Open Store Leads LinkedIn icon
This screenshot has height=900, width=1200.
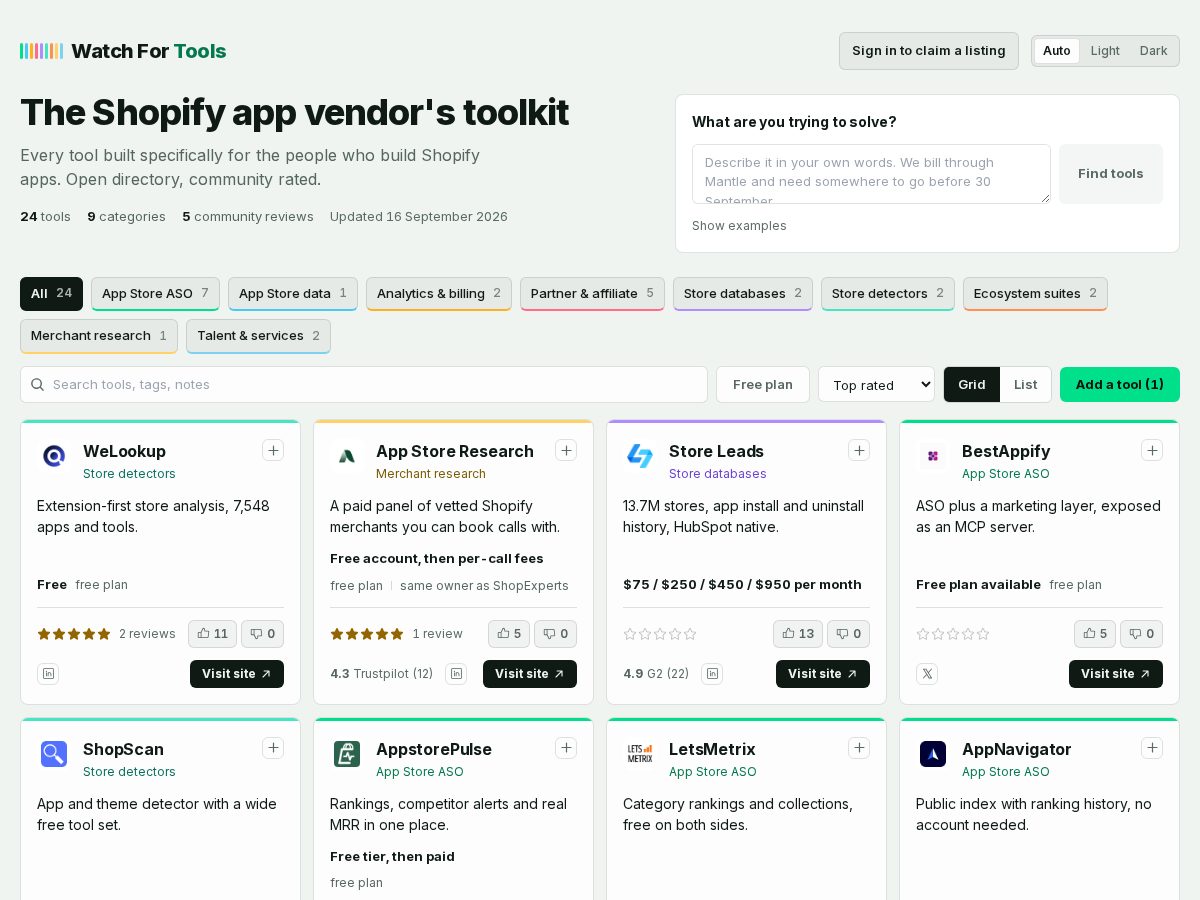point(712,674)
